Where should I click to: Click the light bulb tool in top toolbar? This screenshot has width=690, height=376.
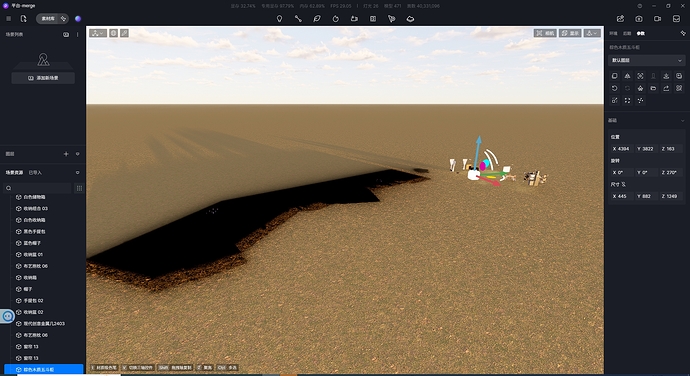[x=279, y=18]
